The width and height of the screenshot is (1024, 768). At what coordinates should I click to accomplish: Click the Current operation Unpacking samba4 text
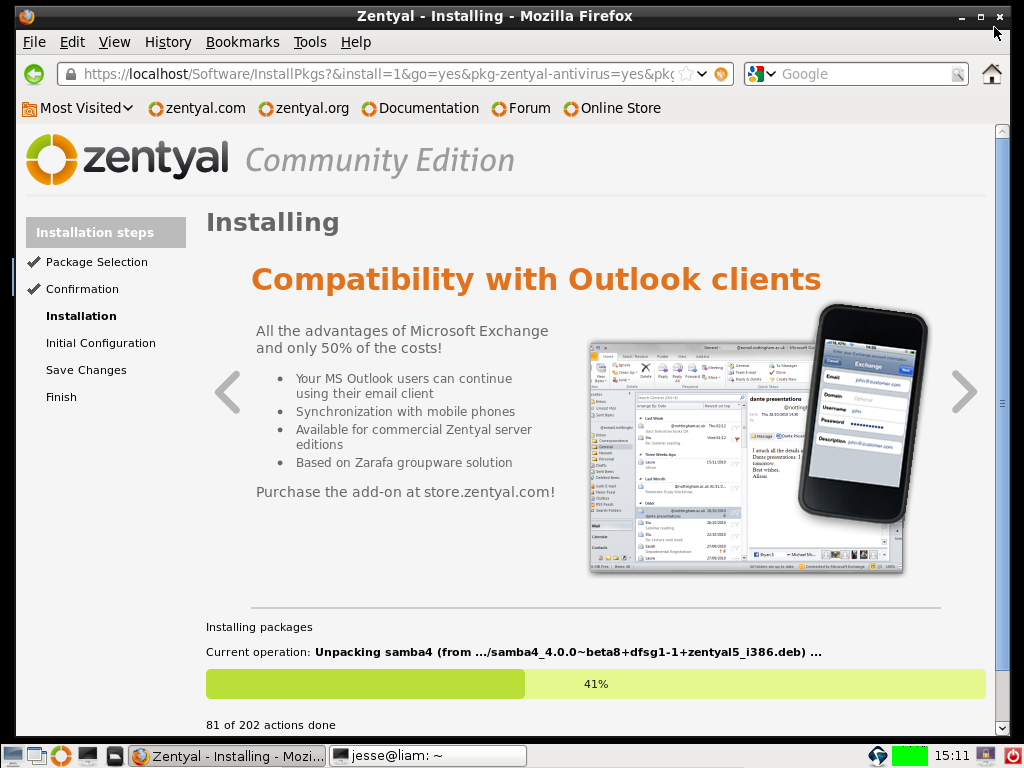pyautogui.click(x=514, y=652)
